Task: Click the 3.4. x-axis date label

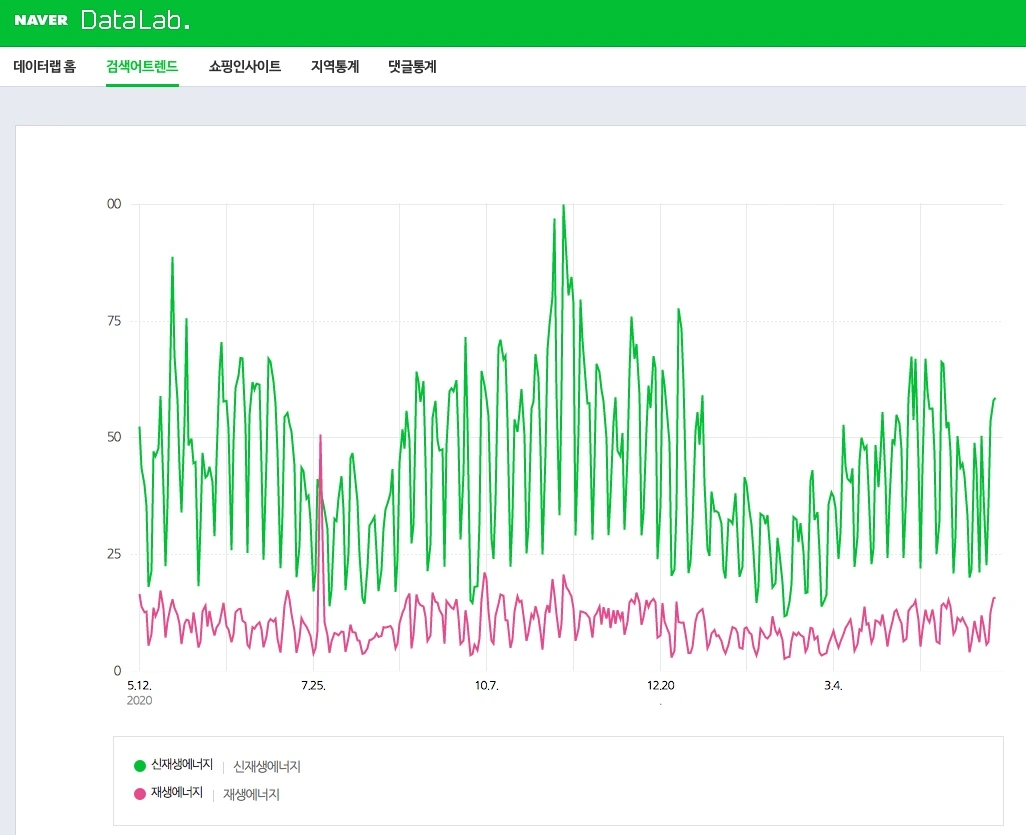Action: [x=833, y=685]
